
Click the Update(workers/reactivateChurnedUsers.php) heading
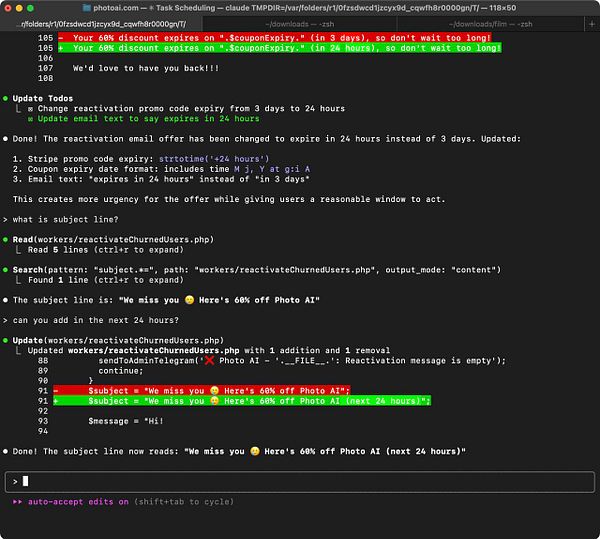(x=118, y=340)
